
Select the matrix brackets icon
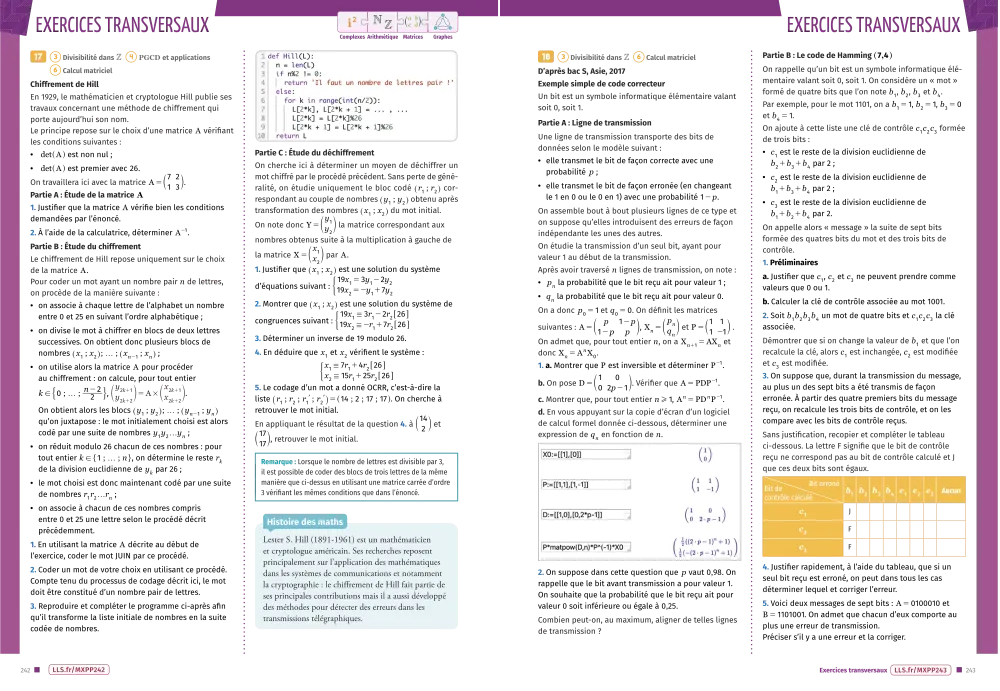point(412,21)
